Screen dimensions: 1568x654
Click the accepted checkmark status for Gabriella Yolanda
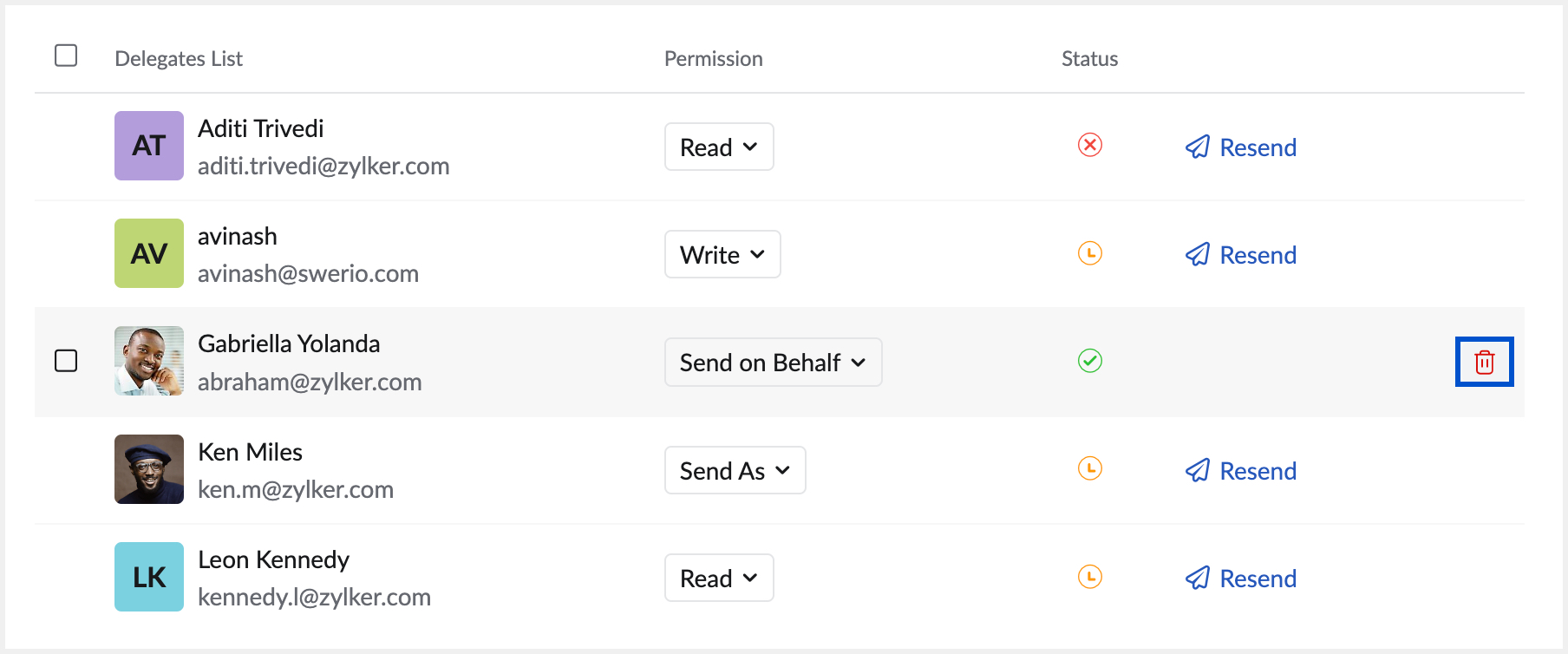(x=1090, y=361)
